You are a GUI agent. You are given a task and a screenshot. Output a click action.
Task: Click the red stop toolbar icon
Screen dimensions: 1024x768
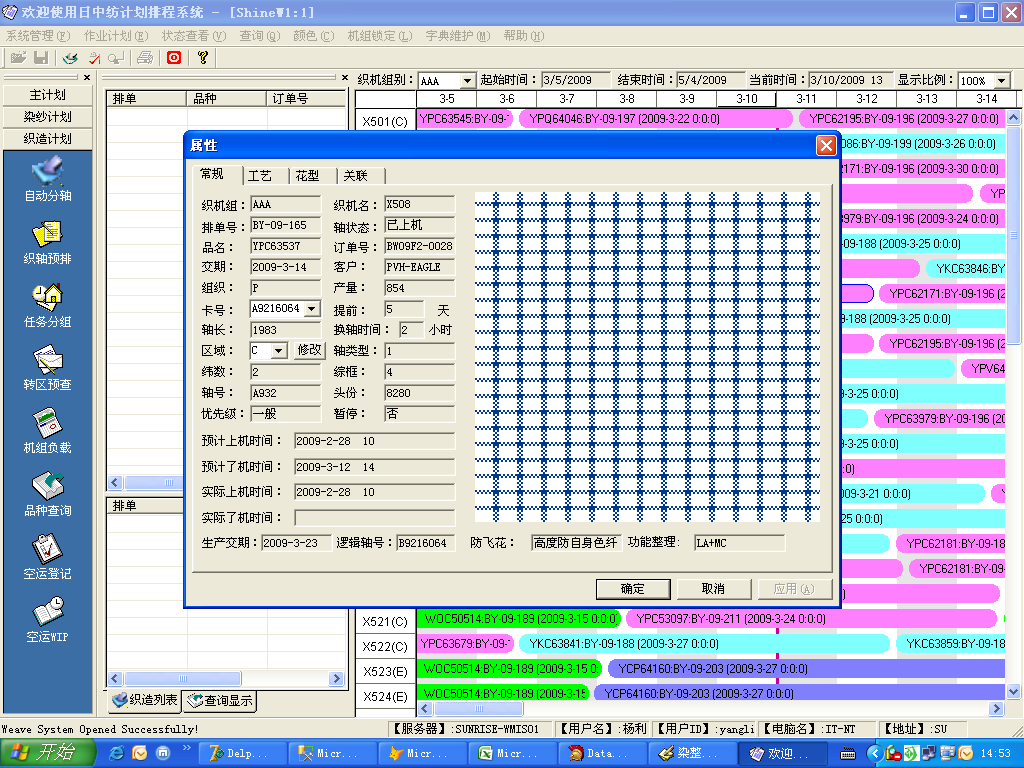(173, 58)
